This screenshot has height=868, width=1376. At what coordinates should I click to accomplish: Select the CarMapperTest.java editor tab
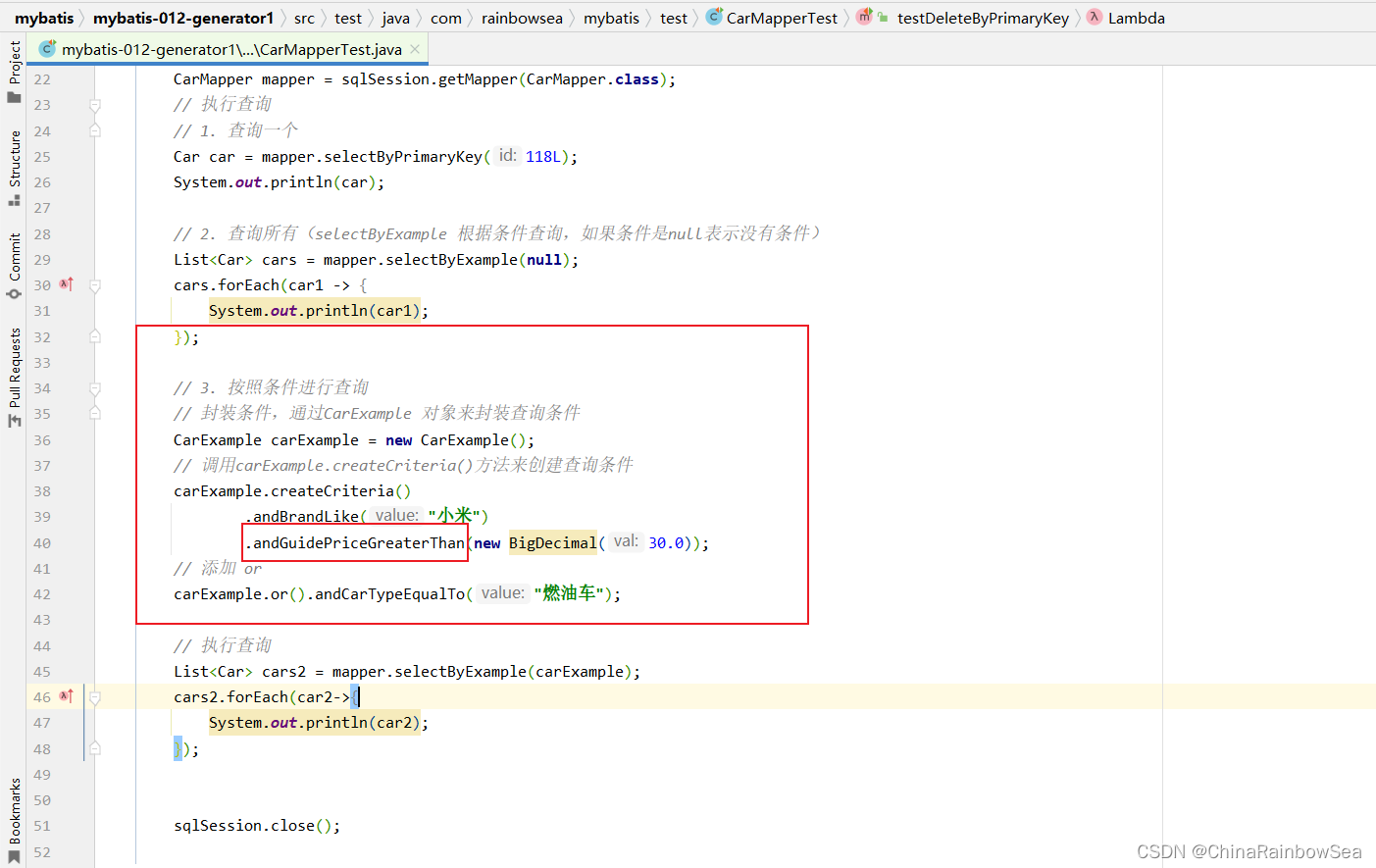[x=230, y=49]
